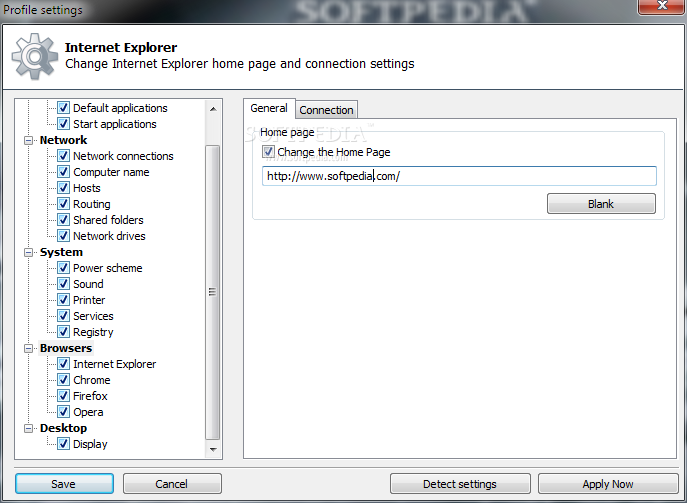687x503 pixels.
Task: Uncheck the Opera checkbox
Action: 64,412
